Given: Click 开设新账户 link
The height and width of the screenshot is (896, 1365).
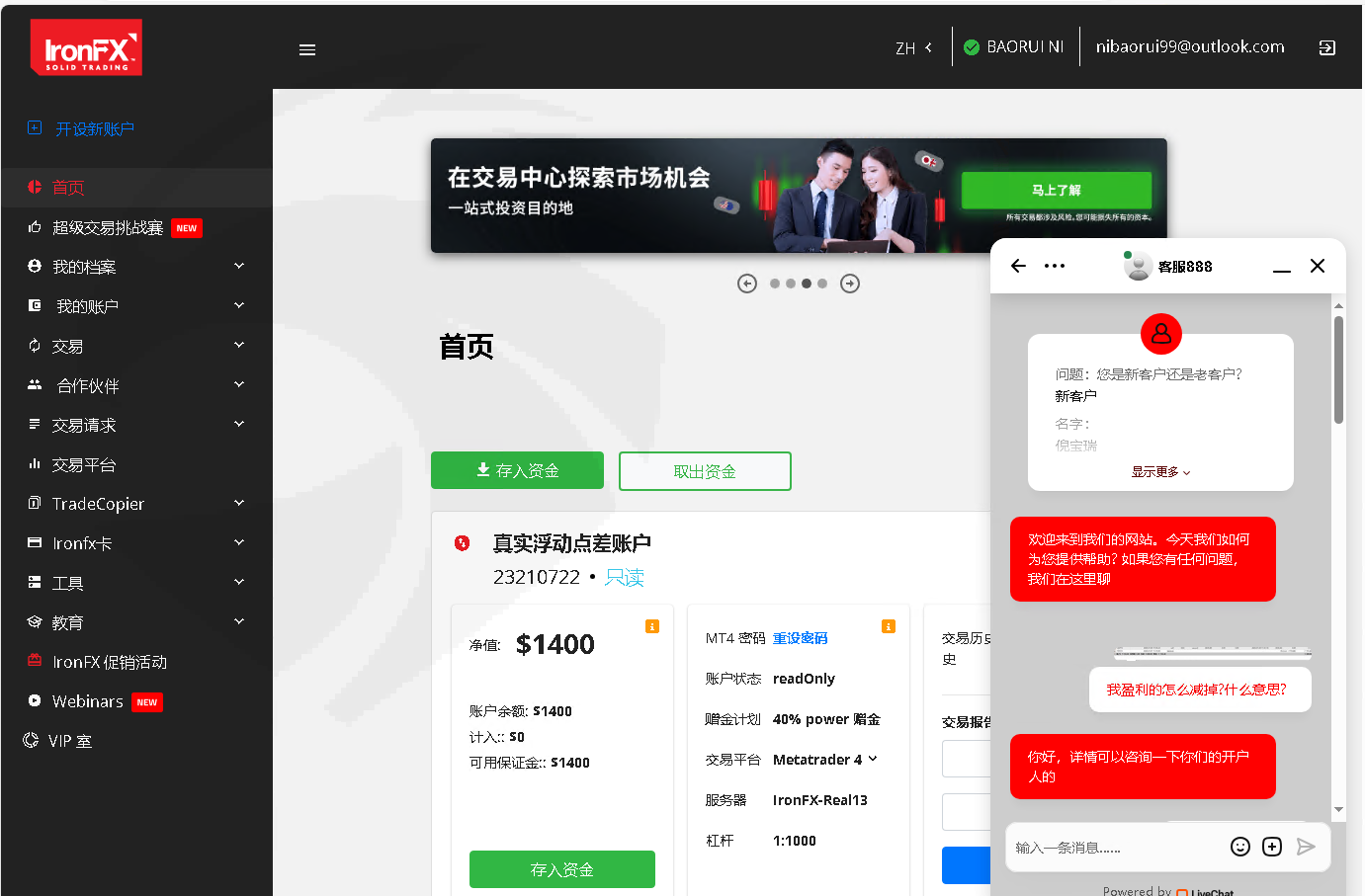Looking at the screenshot, I should [x=95, y=128].
